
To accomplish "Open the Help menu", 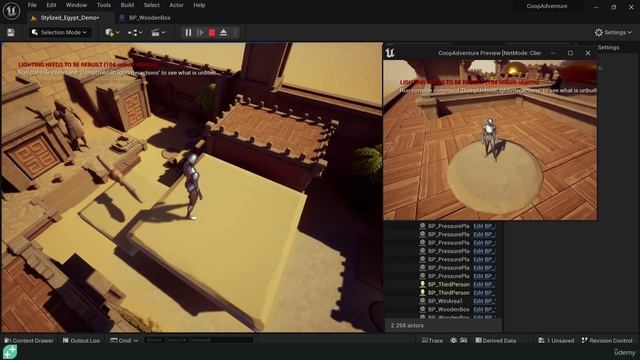I will click(199, 5).
